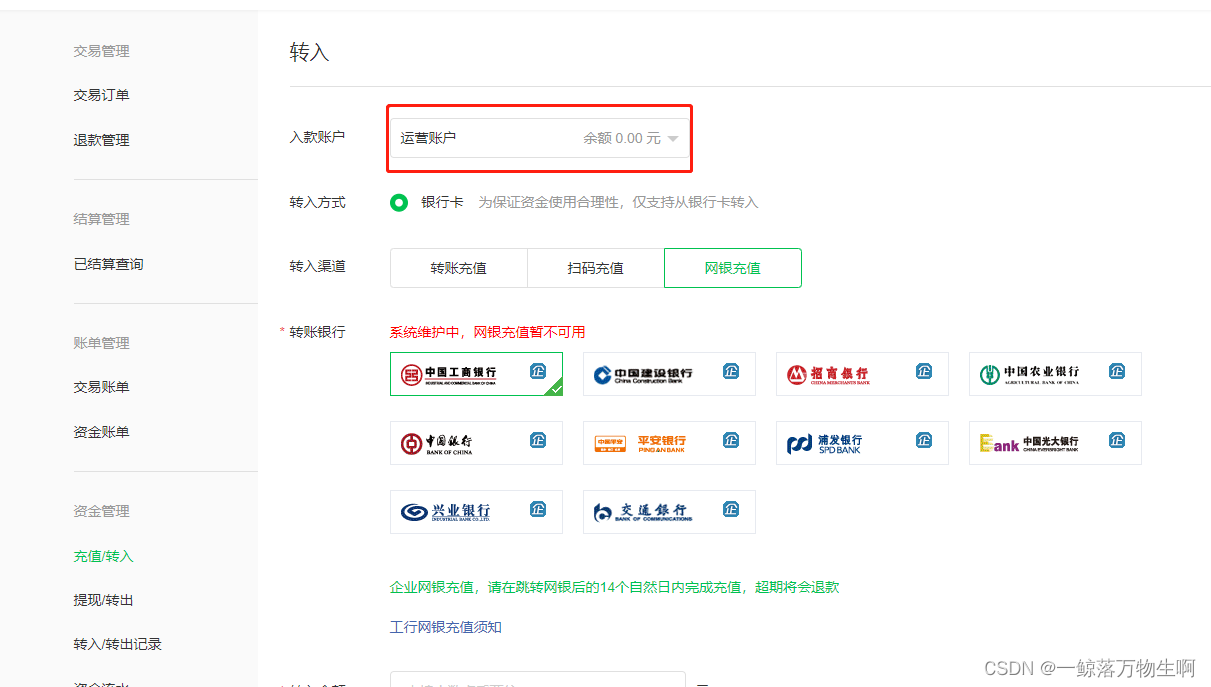This screenshot has width=1211, height=687.
Task: Click the 为保证资金使用合理性 hint text
Action: (618, 202)
